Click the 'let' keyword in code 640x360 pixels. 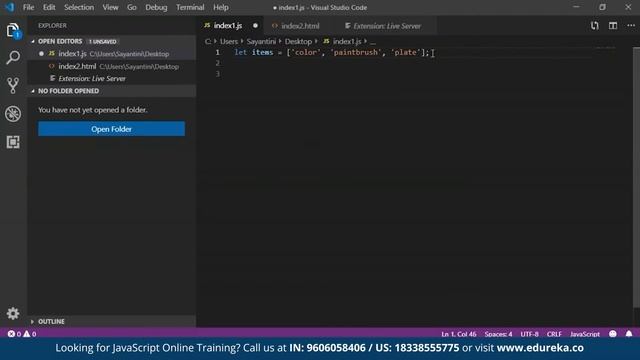240,52
